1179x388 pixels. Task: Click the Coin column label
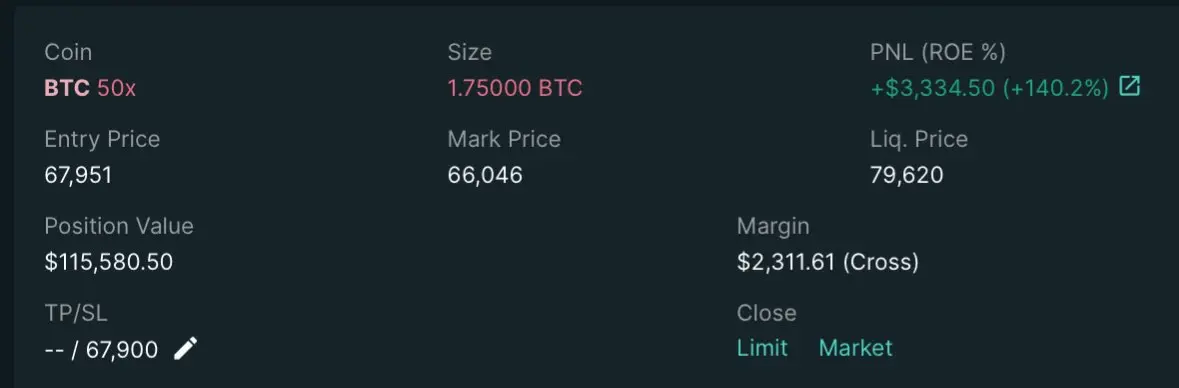click(x=68, y=52)
